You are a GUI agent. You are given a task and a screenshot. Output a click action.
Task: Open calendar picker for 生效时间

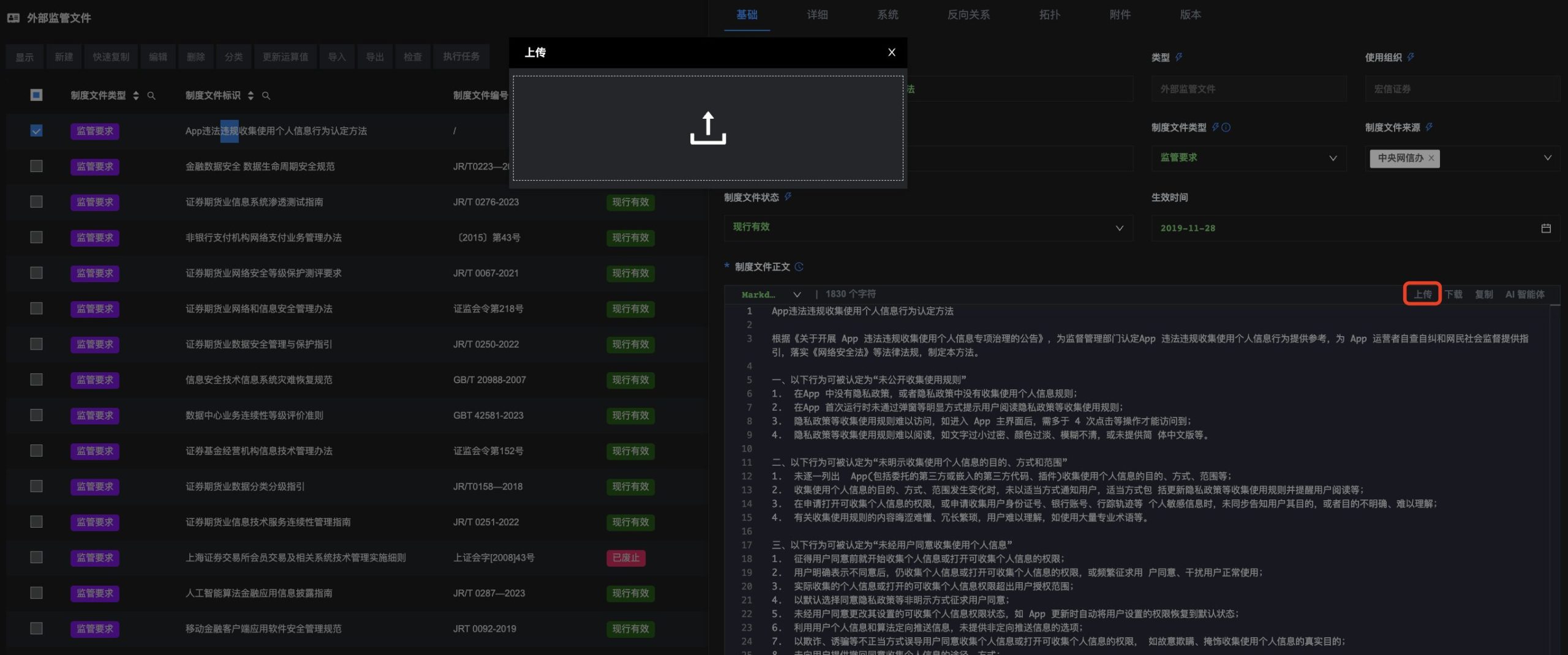[1546, 228]
